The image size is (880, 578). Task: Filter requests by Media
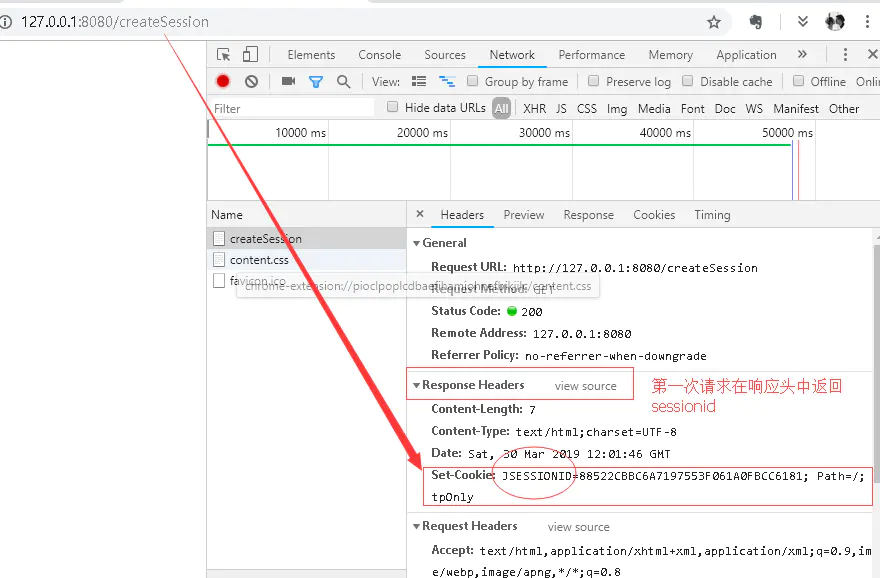[654, 109]
